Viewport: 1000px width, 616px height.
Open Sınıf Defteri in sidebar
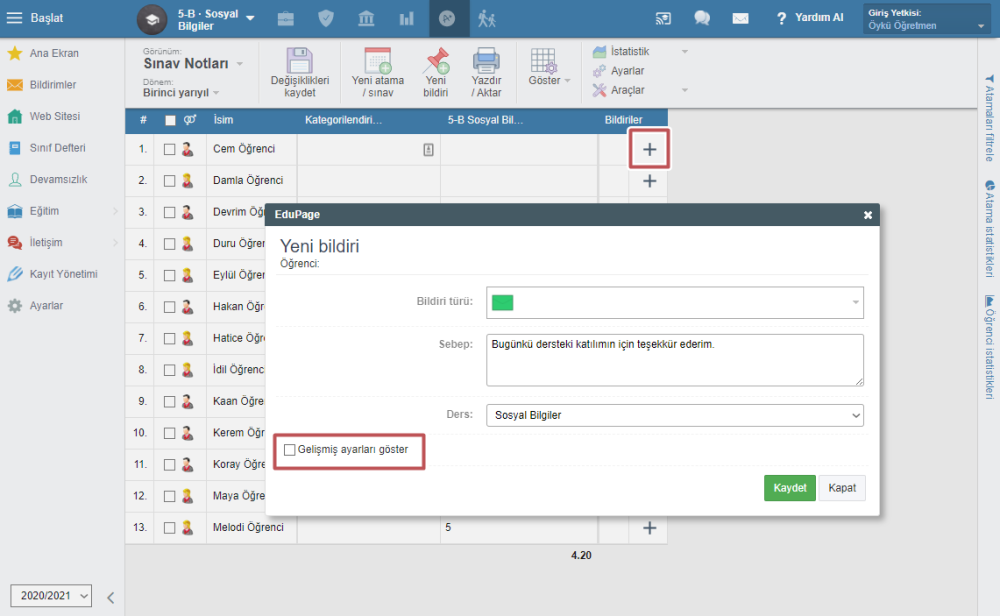(x=57, y=148)
